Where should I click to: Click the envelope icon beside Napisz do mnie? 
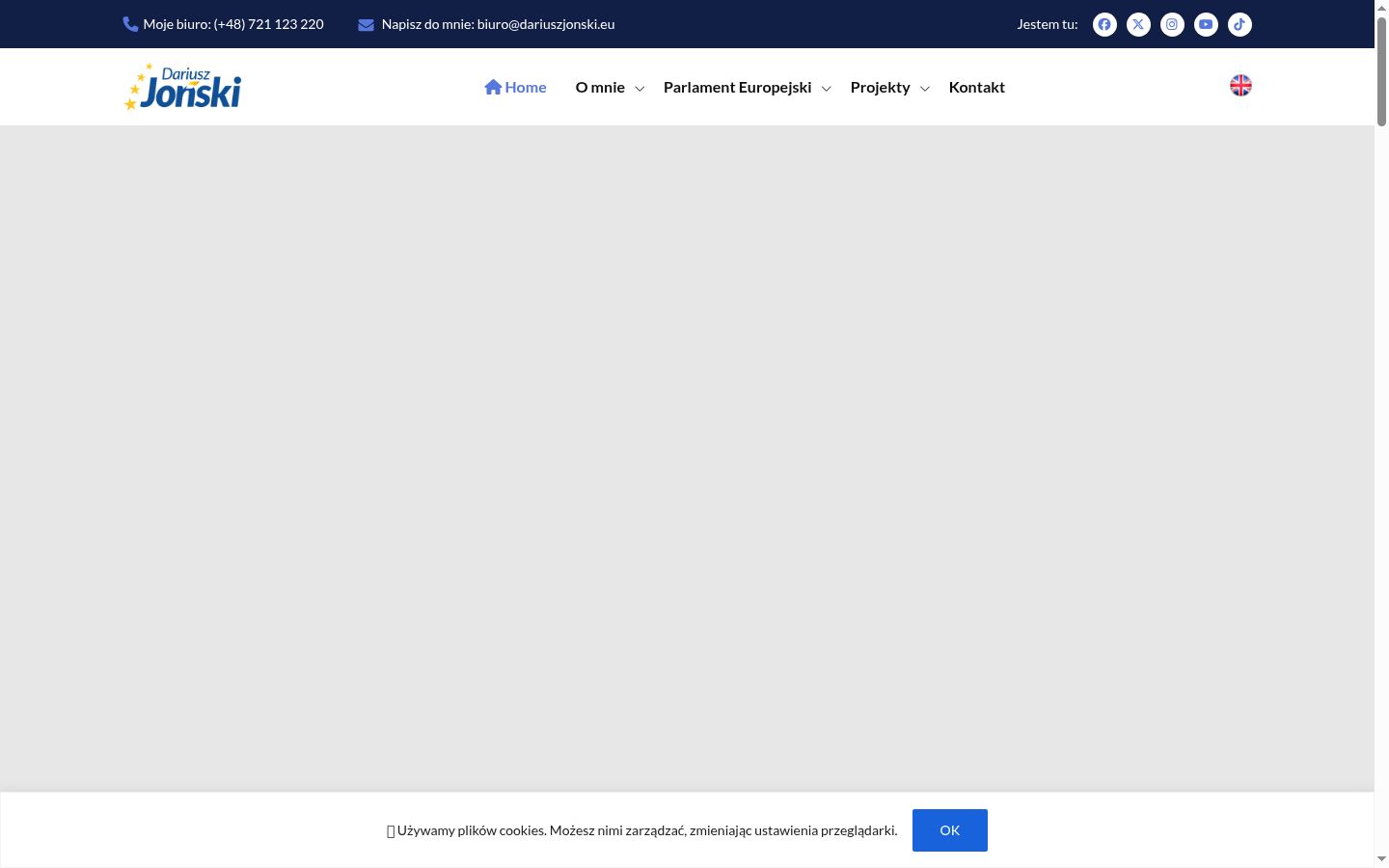tap(366, 25)
